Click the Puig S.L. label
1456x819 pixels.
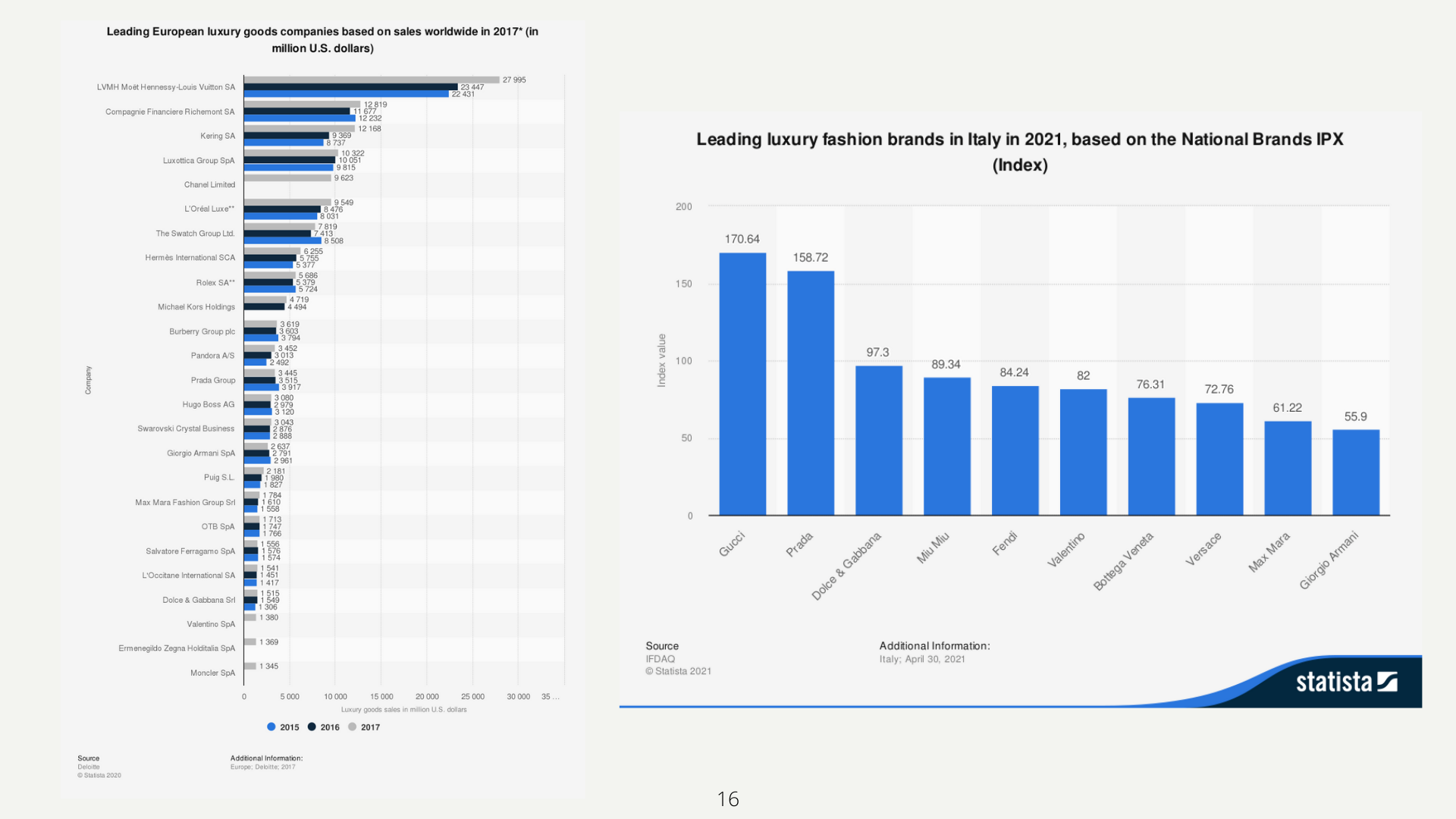219,478
